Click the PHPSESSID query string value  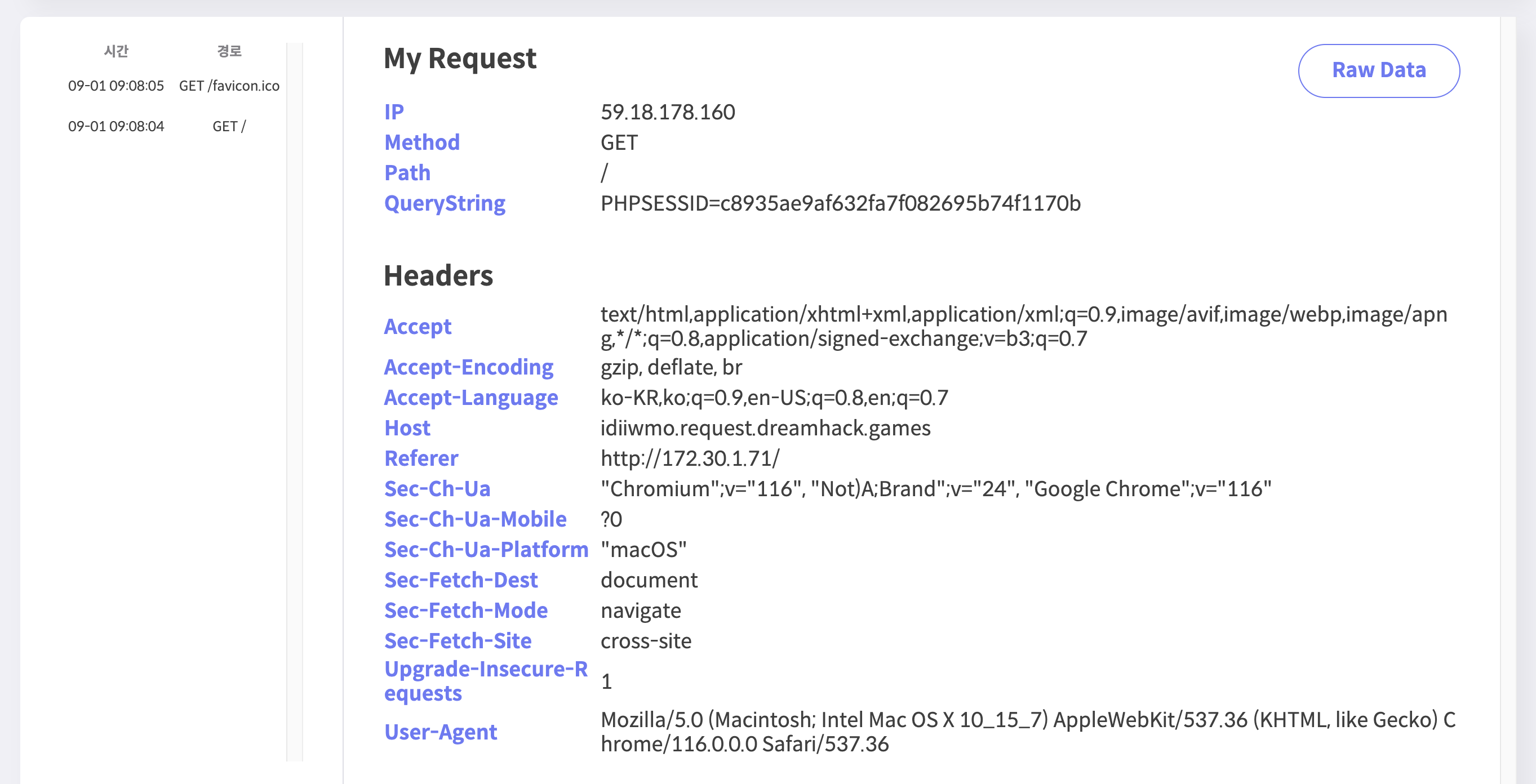(840, 203)
